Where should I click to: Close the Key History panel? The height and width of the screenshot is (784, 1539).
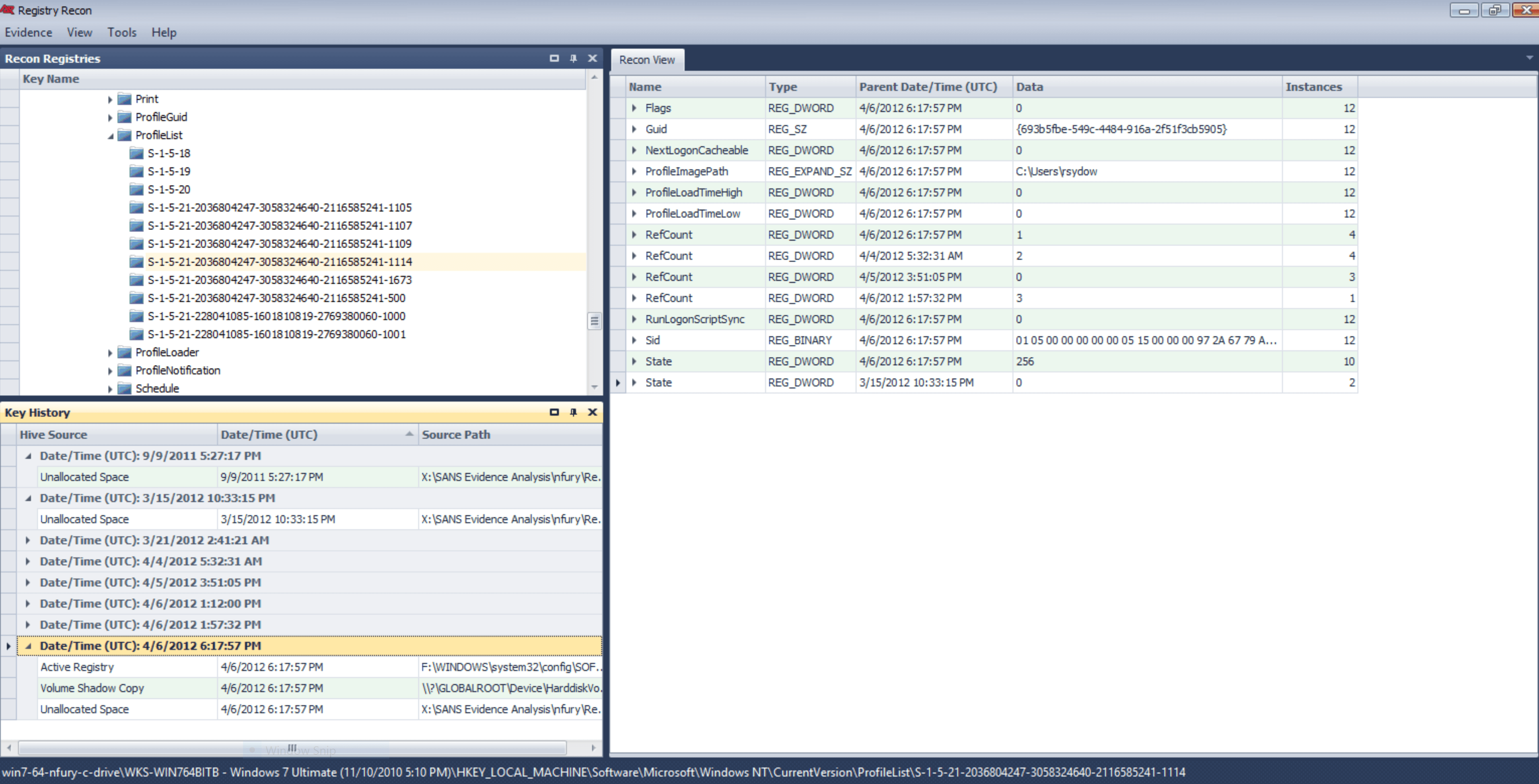click(592, 412)
